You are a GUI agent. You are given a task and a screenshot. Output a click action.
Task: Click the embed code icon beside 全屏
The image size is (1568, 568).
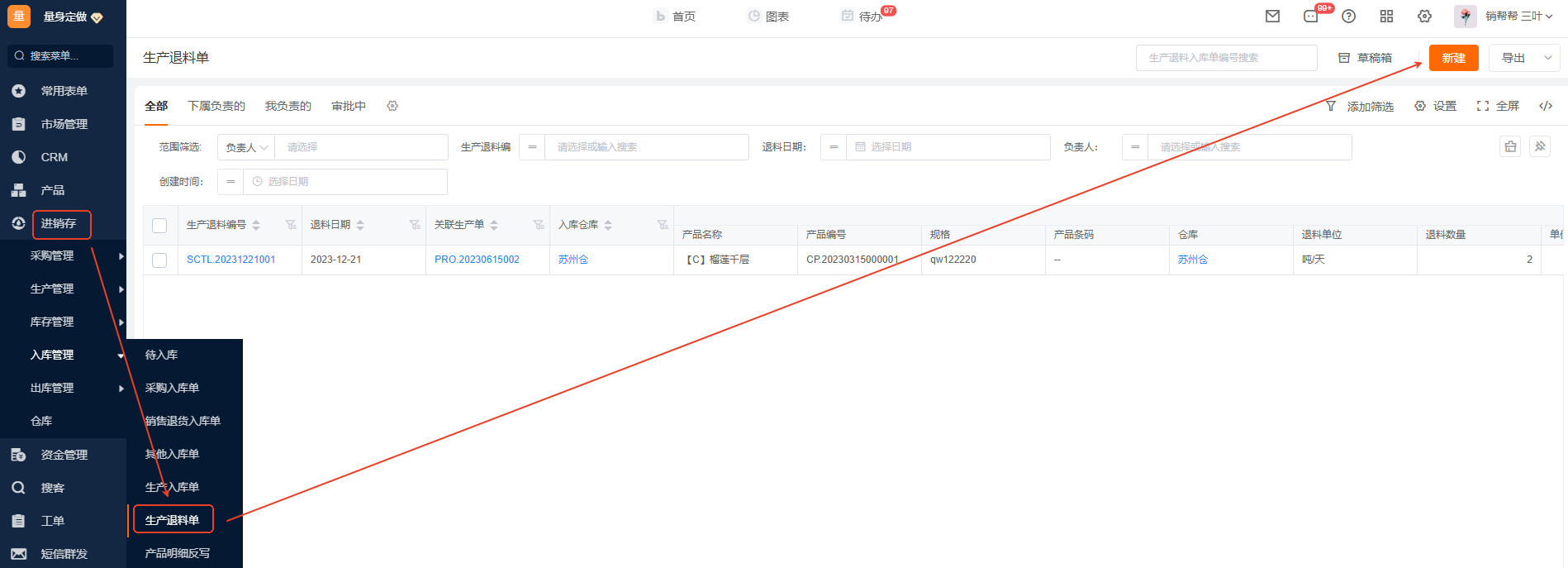pyautogui.click(x=1546, y=106)
